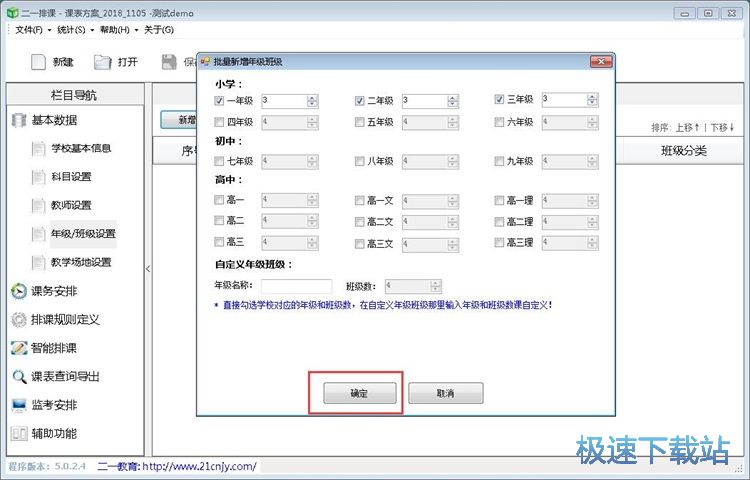Check the 高一 checkbox

[x=219, y=200]
